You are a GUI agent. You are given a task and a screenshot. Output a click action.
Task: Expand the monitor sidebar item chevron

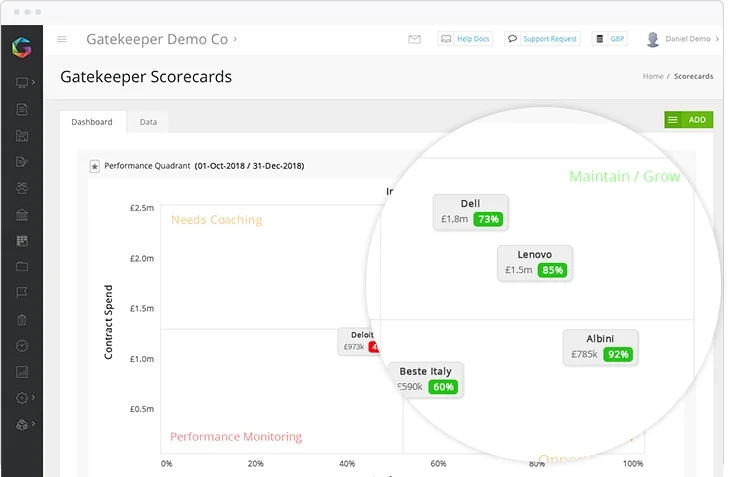(x=33, y=83)
